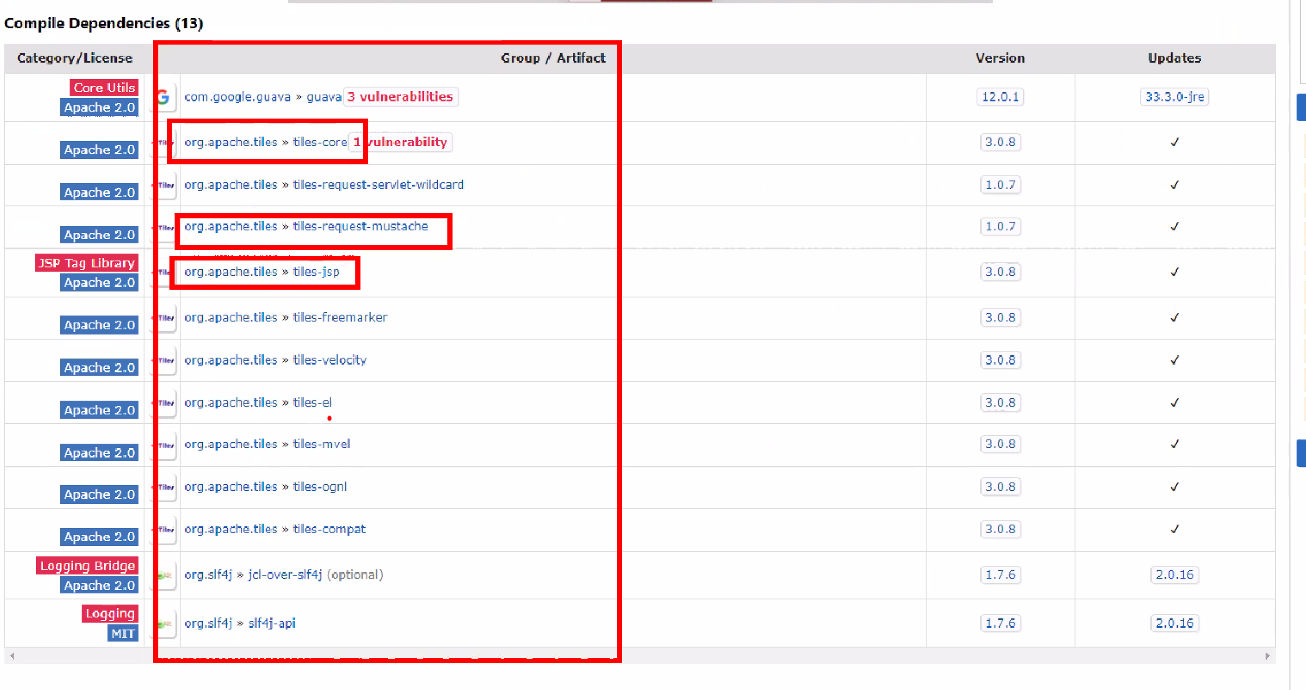Click the horizontal scrollbar right arrow
Screen dimensions: 1306x690
[1270, 656]
